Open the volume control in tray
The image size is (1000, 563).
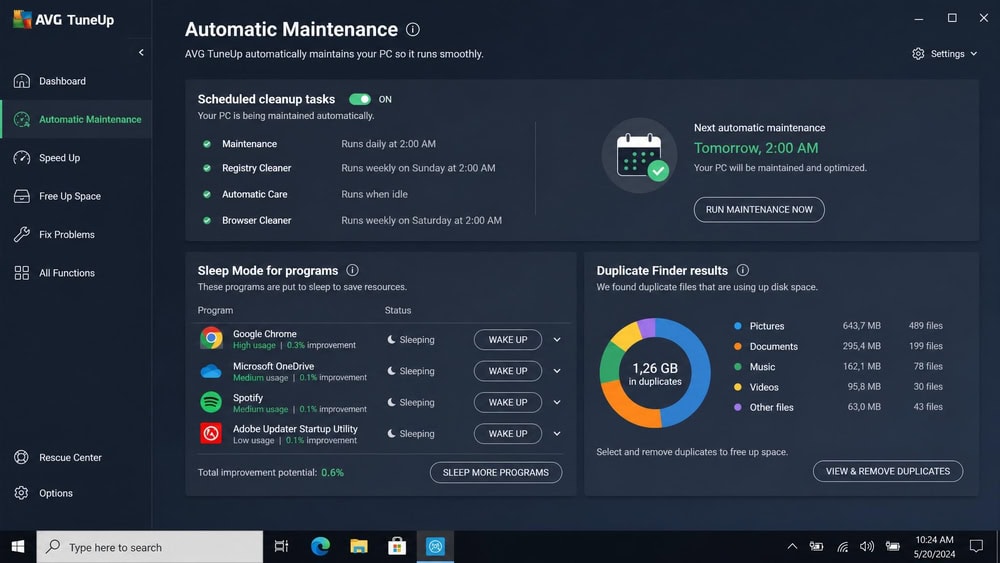pos(867,546)
